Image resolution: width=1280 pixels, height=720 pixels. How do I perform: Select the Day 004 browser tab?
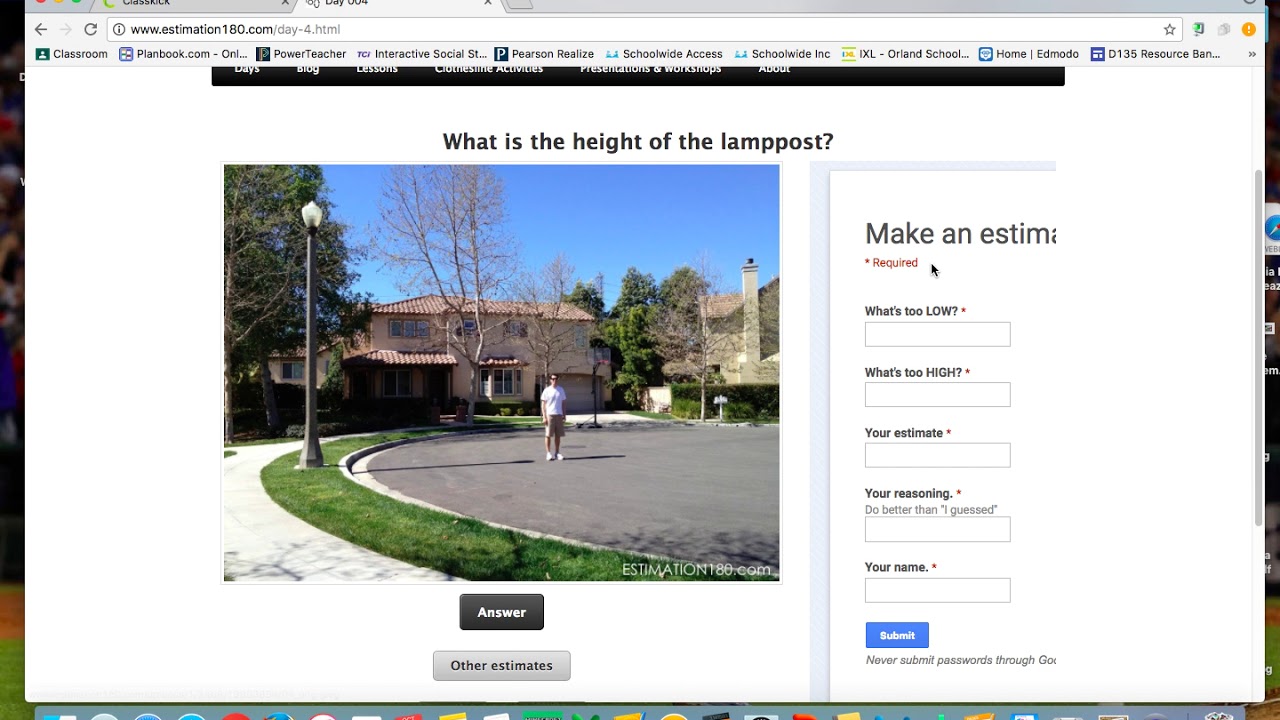[x=398, y=3]
